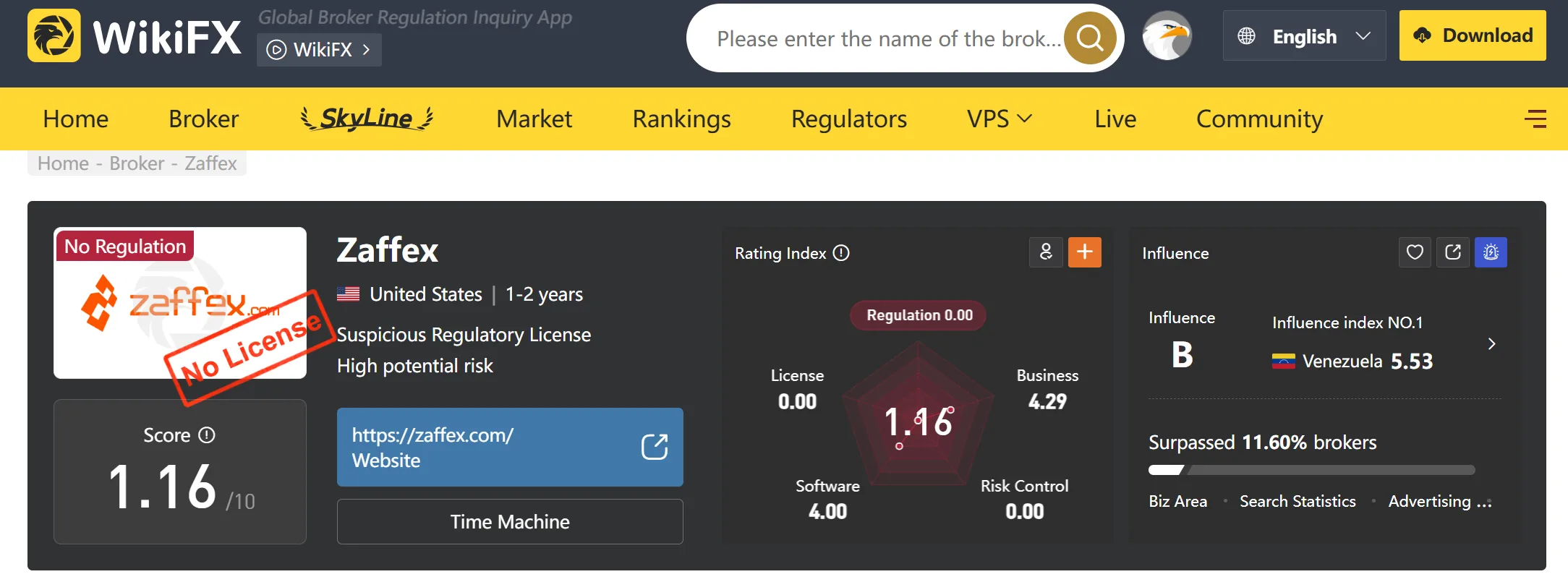This screenshot has height=582, width=1568.
Task: Click the Home breadcrumb link
Action: pyautogui.click(x=63, y=163)
